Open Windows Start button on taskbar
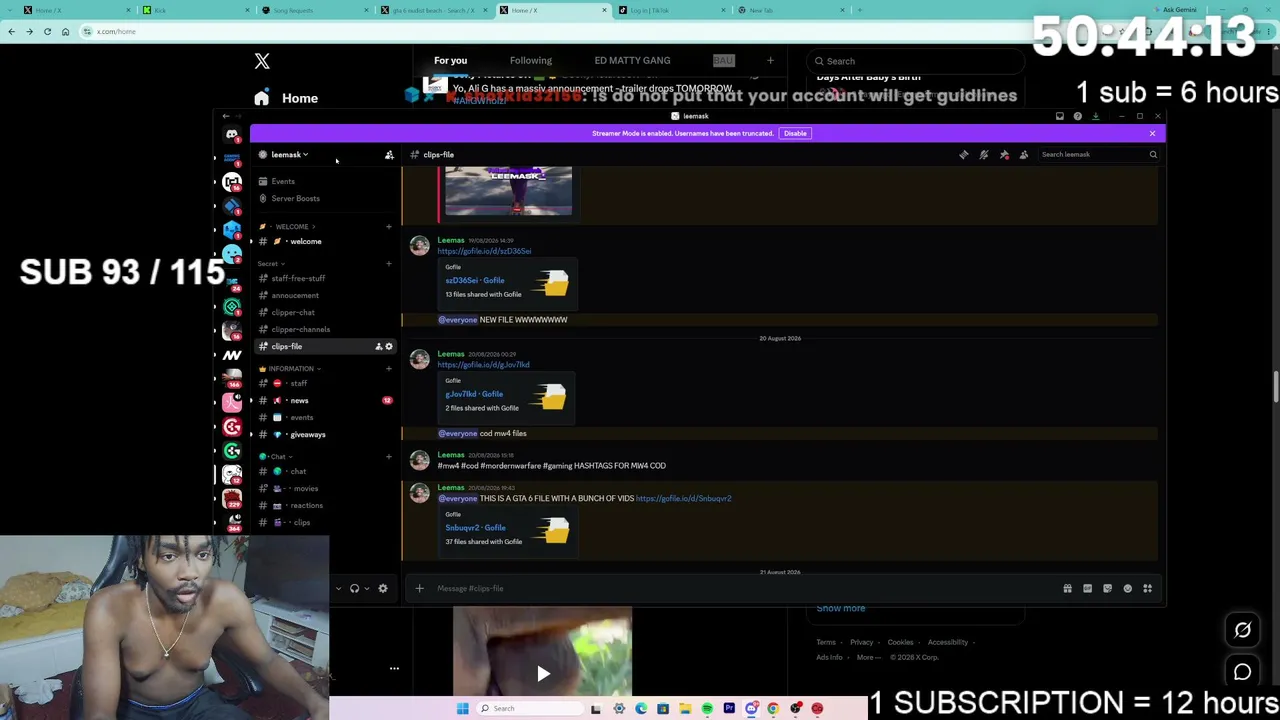 click(463, 709)
